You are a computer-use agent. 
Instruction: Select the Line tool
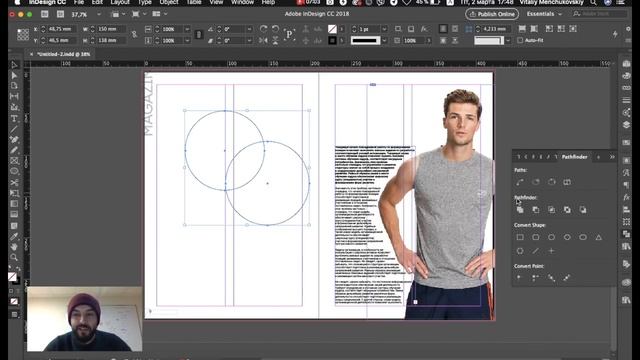coord(14,129)
